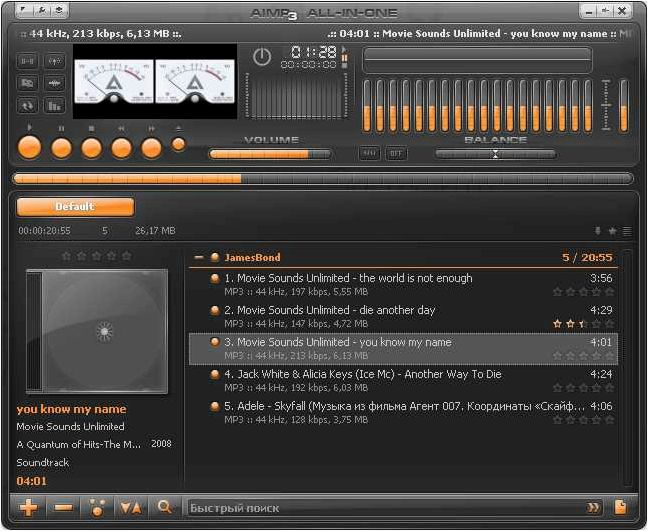Start playback with the orange Play button
The width and height of the screenshot is (648, 531).
point(29,148)
